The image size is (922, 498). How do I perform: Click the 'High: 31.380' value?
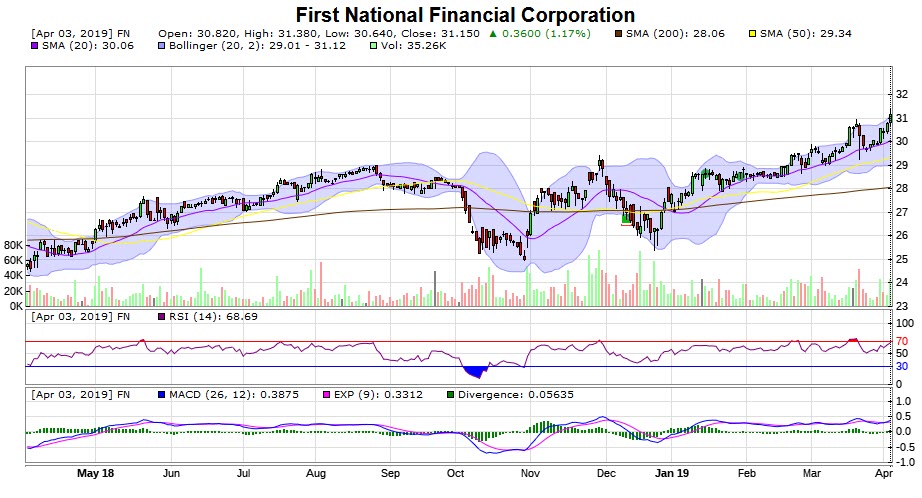279,34
